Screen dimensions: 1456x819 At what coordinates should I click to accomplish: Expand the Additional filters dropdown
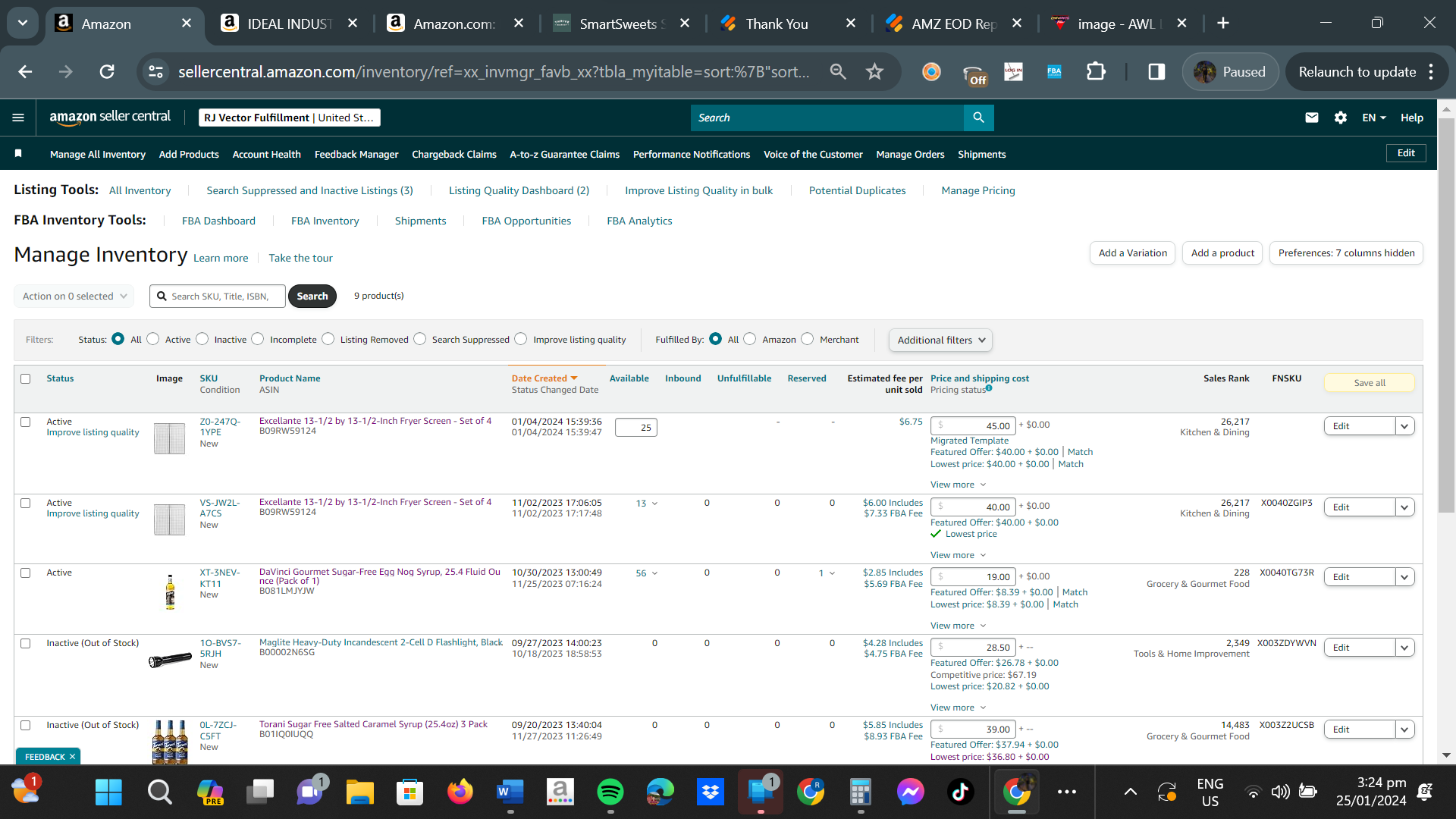point(940,340)
